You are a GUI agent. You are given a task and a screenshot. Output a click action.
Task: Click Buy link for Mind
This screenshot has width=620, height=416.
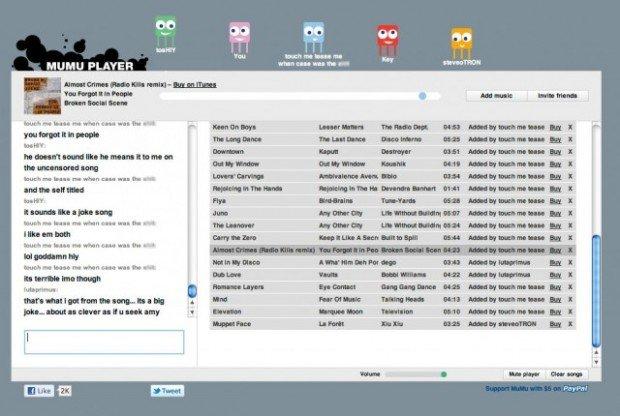point(555,300)
